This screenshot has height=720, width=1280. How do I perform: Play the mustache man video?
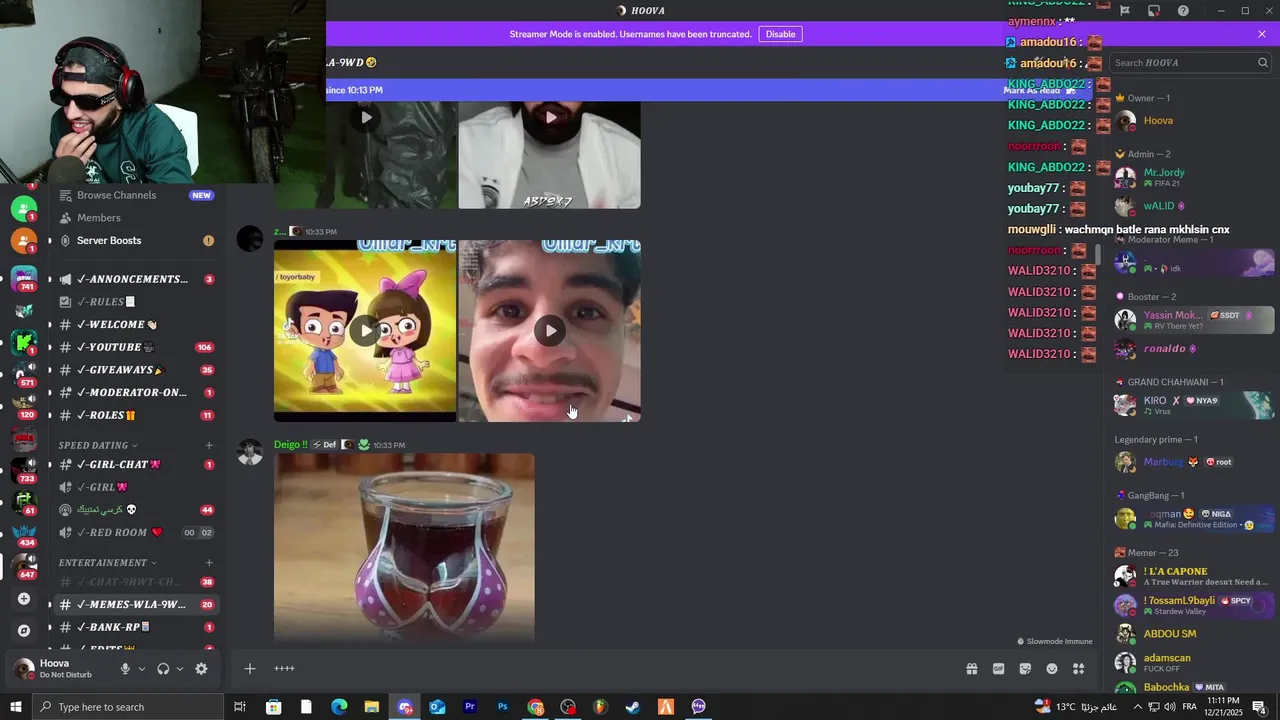tap(550, 331)
